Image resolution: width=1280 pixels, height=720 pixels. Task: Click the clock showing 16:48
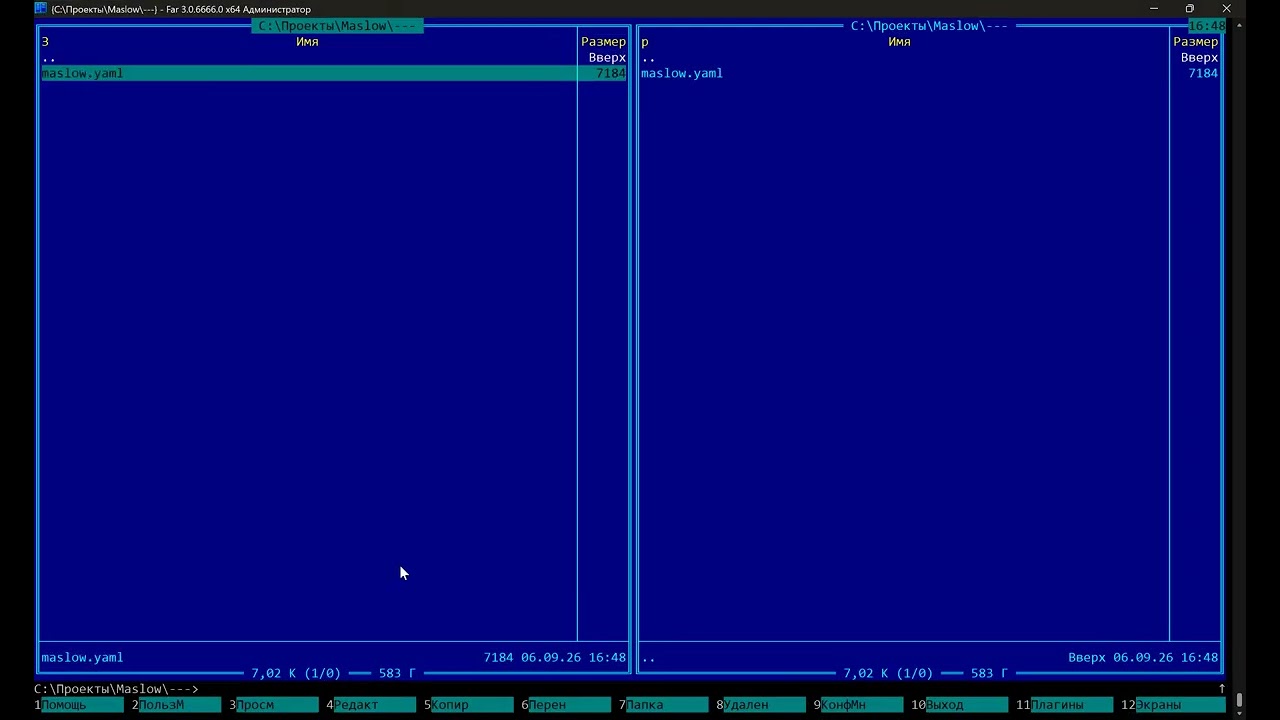[1207, 26]
